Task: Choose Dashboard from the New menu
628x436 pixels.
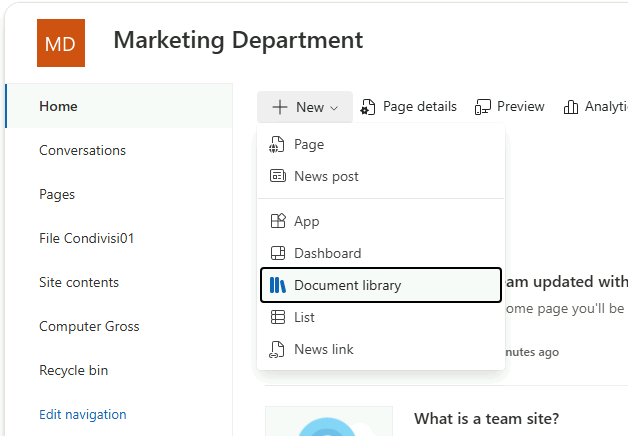Action: pos(381,253)
